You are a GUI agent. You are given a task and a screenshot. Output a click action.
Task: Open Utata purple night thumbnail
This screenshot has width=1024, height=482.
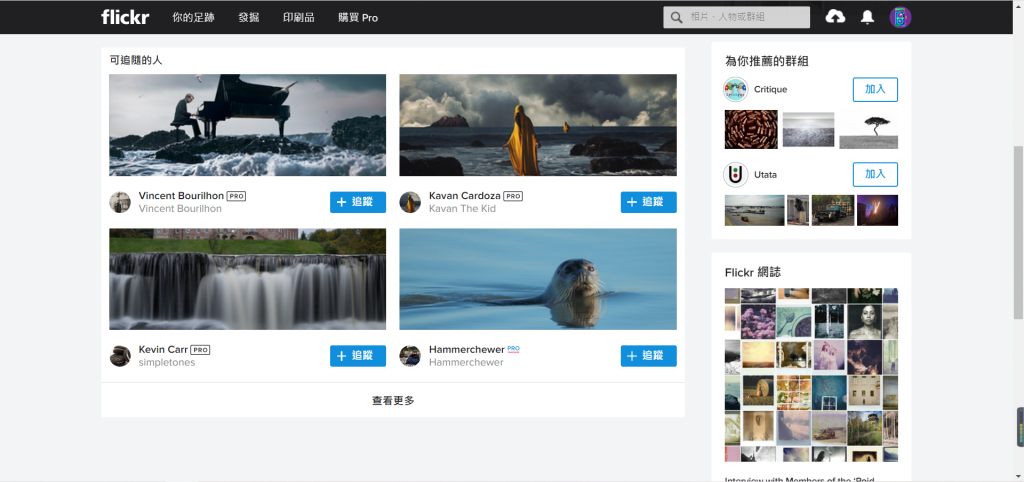tap(877, 210)
